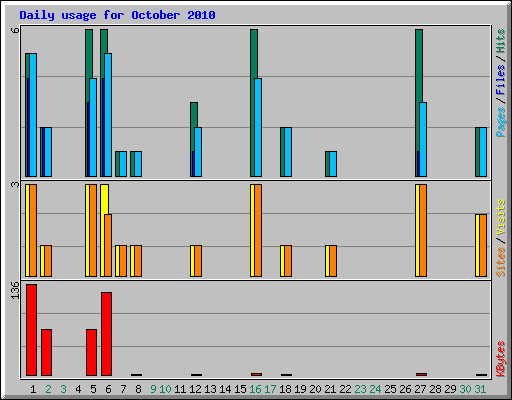Select day label "28" on x-axis
Screen dimensions: 512x400
pos(435,389)
